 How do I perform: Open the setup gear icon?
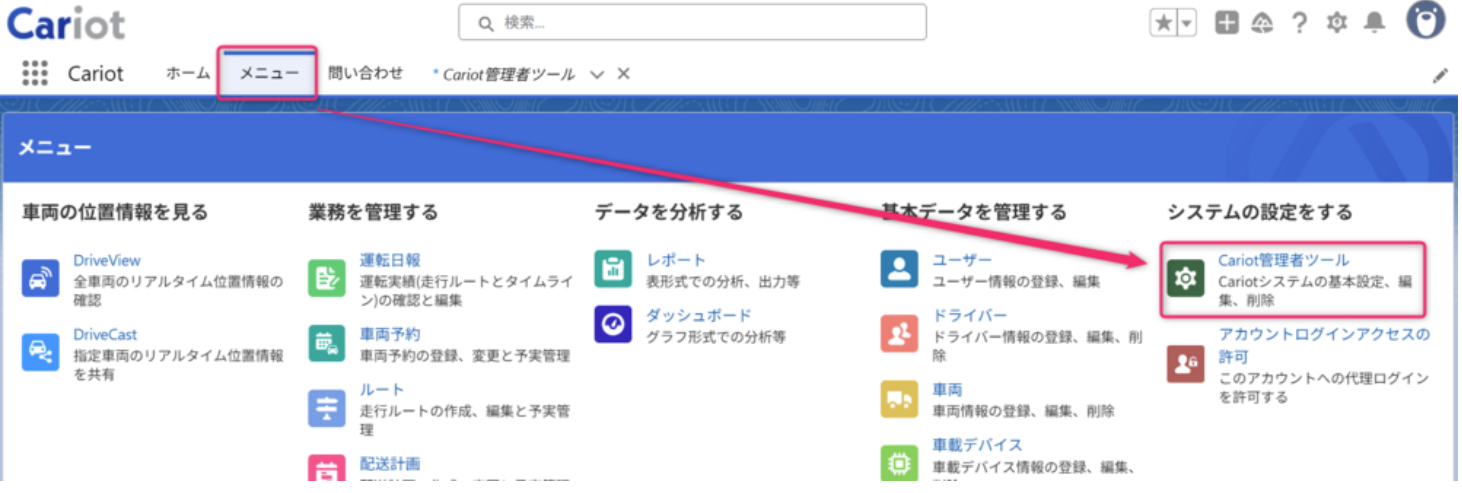pos(1337,23)
